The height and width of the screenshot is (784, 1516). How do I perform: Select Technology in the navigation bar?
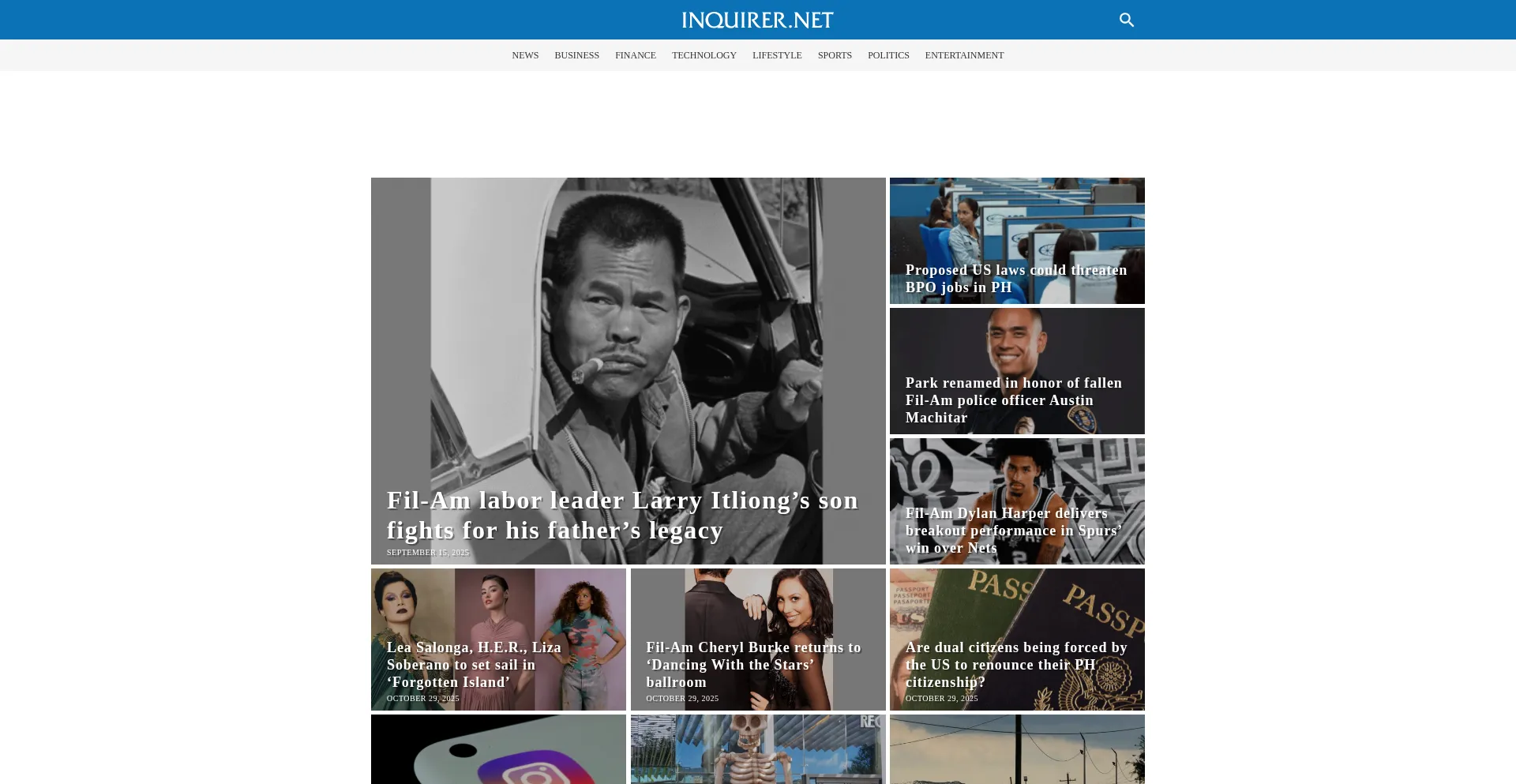704,55
